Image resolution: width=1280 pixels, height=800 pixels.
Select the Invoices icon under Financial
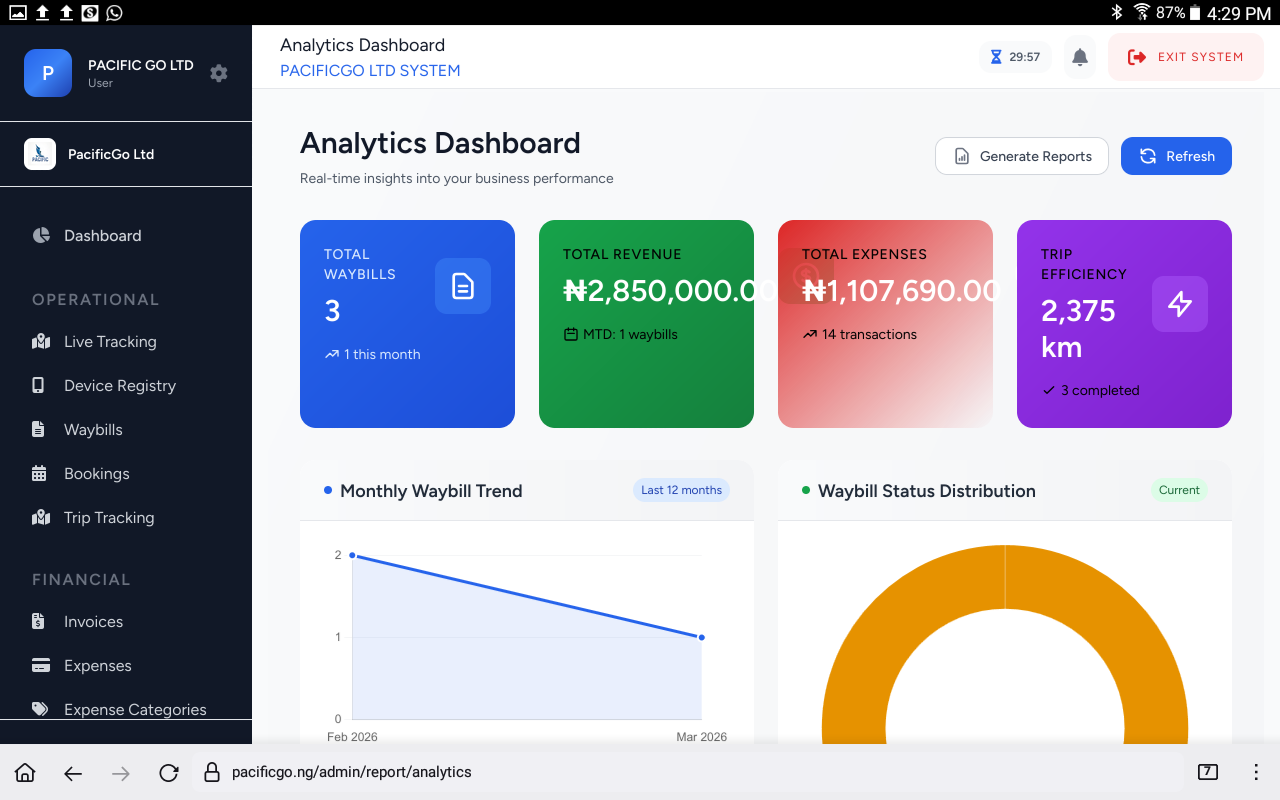click(40, 621)
